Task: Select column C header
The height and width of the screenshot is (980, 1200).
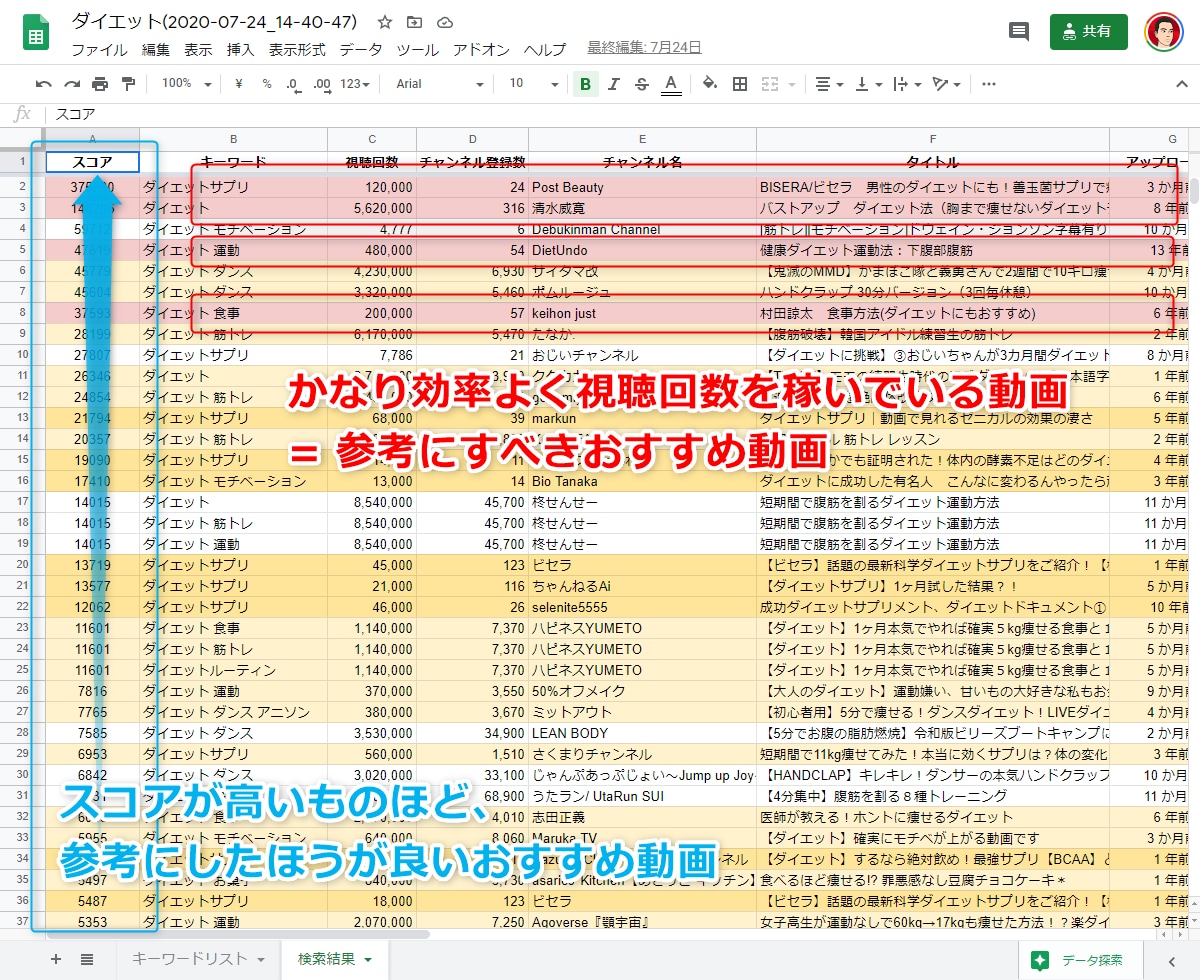Action: click(372, 139)
